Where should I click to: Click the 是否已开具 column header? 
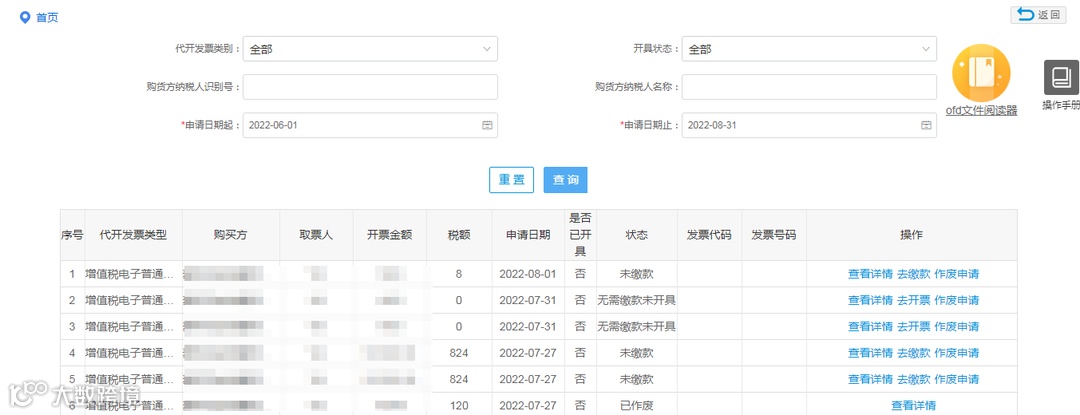tap(581, 235)
